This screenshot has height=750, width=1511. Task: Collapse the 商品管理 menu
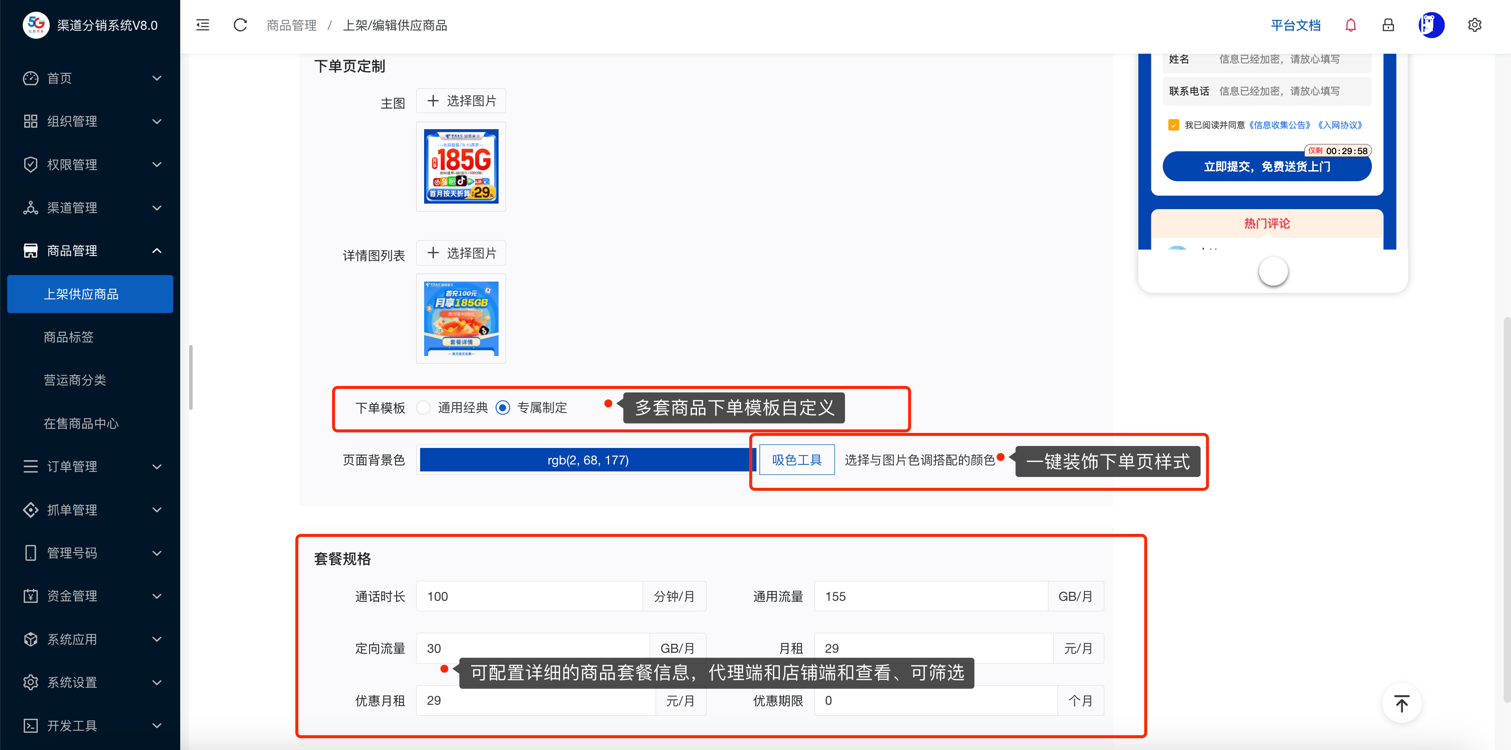tap(90, 251)
